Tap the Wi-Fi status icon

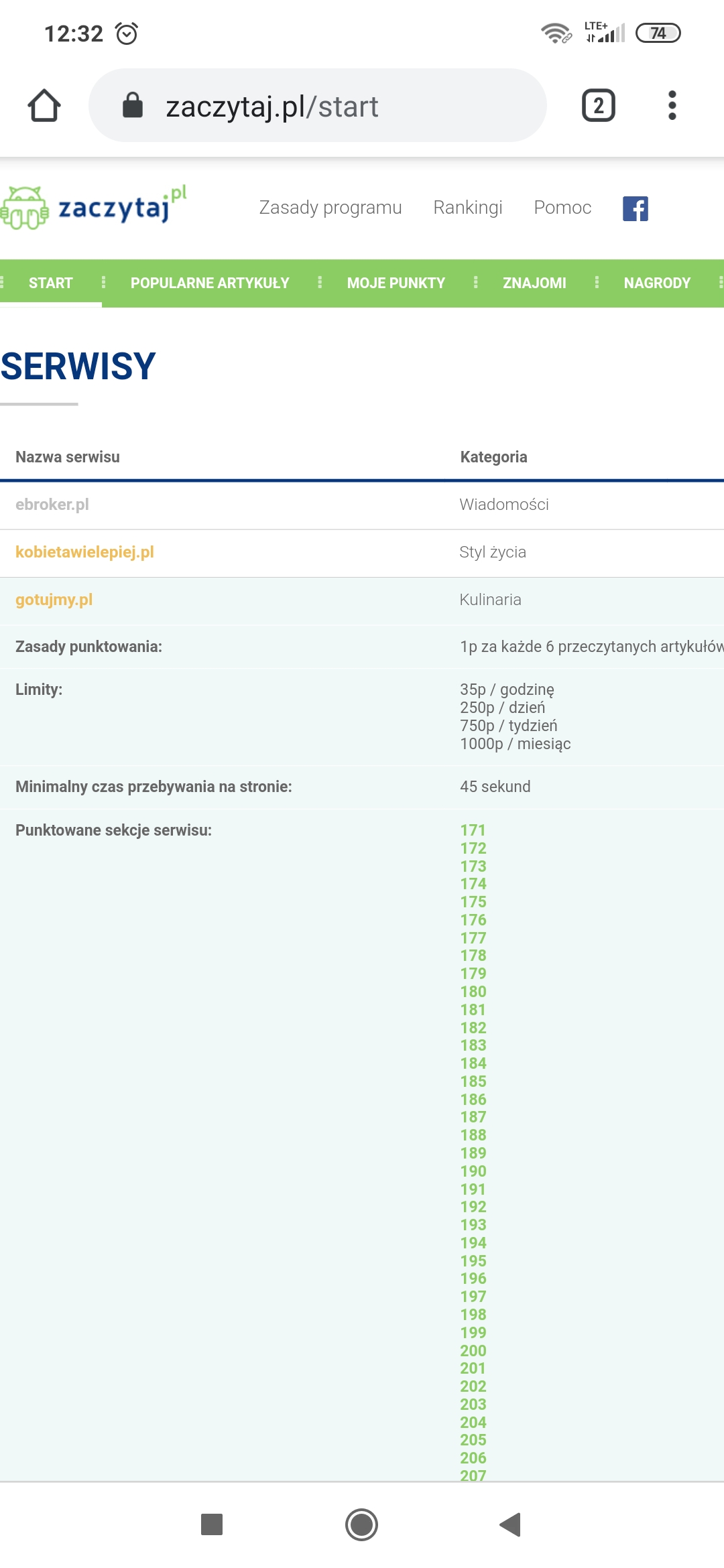556,33
